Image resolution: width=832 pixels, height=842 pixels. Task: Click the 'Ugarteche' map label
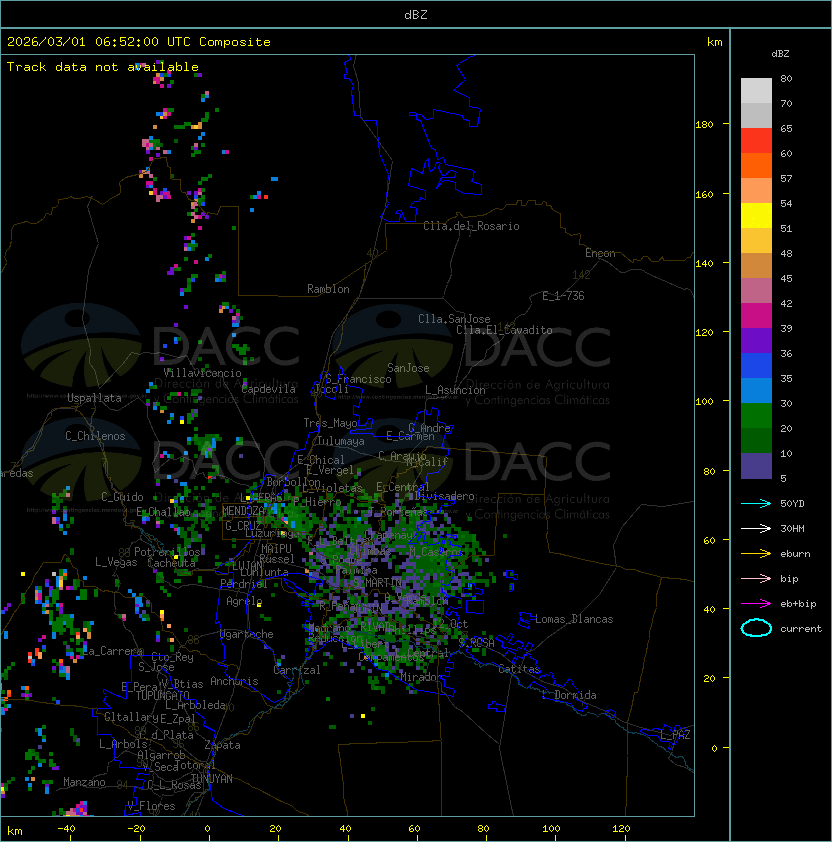[x=247, y=635]
